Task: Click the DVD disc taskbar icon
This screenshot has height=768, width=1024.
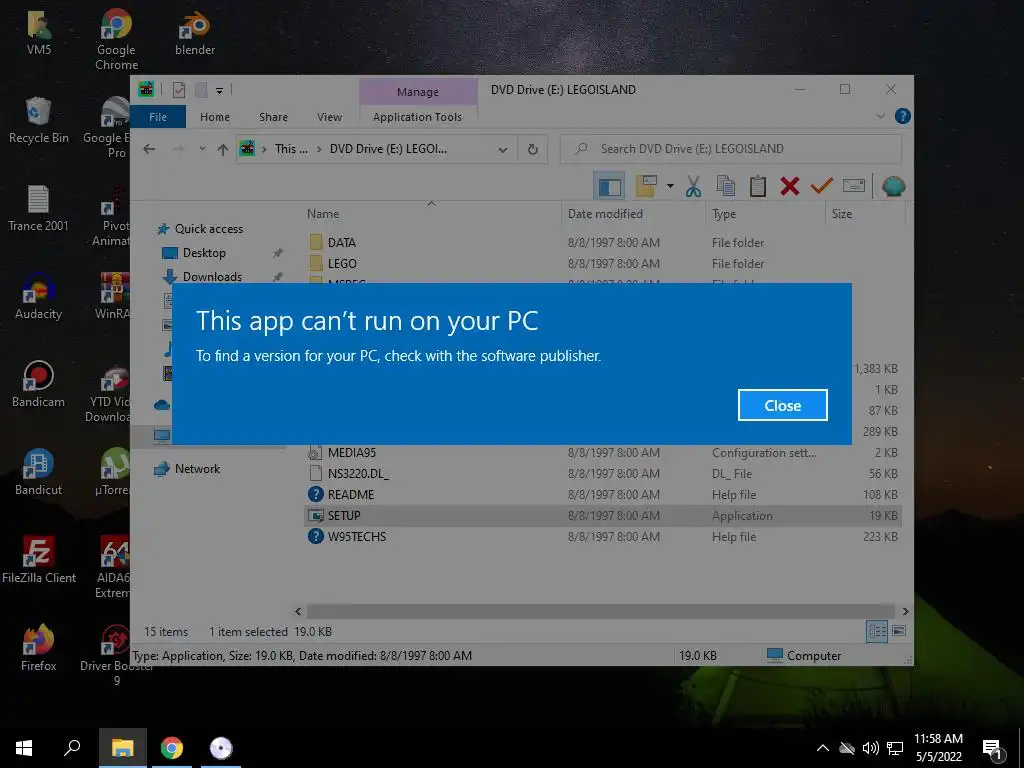Action: (x=221, y=748)
